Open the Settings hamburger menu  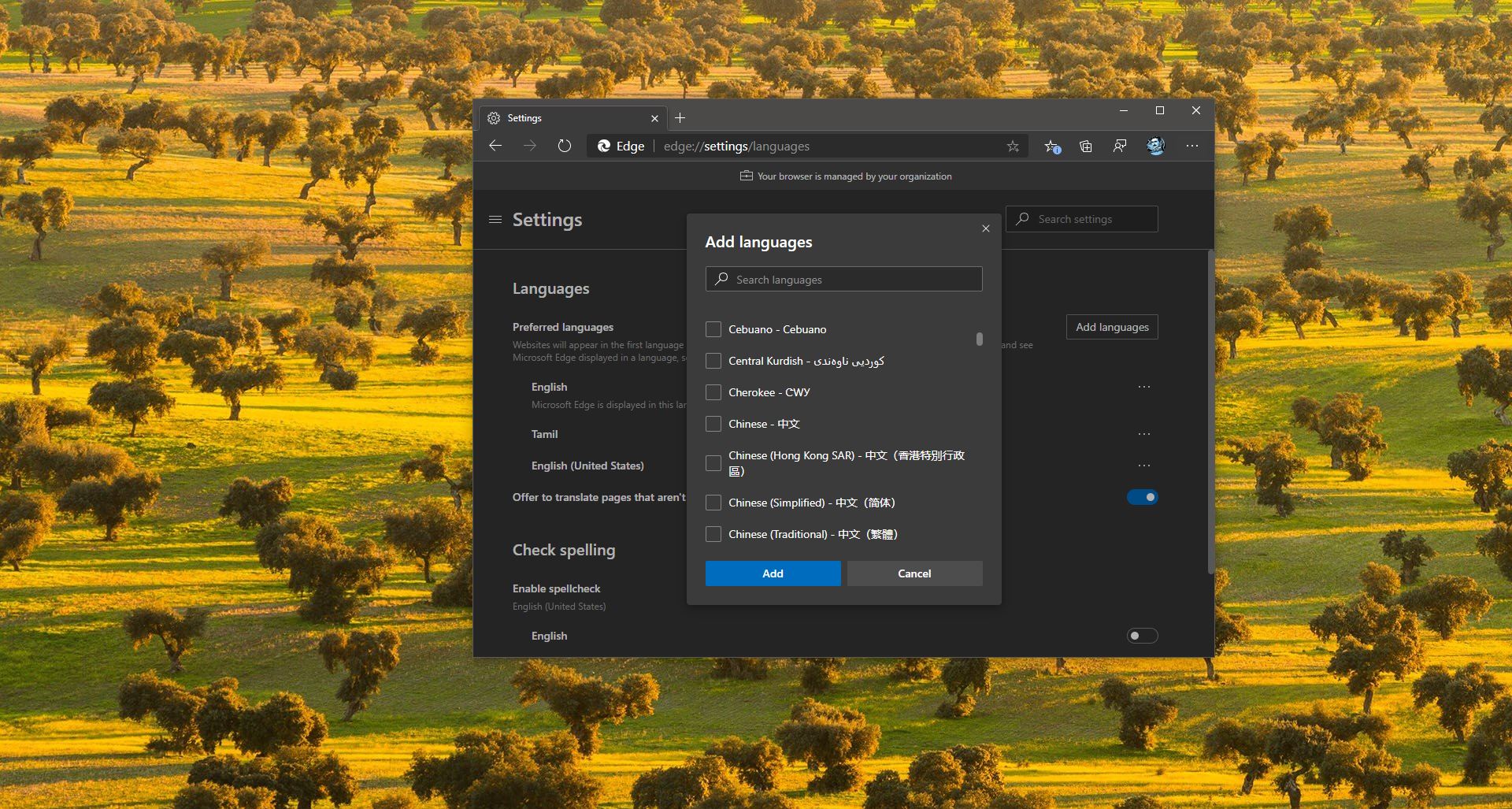point(495,220)
